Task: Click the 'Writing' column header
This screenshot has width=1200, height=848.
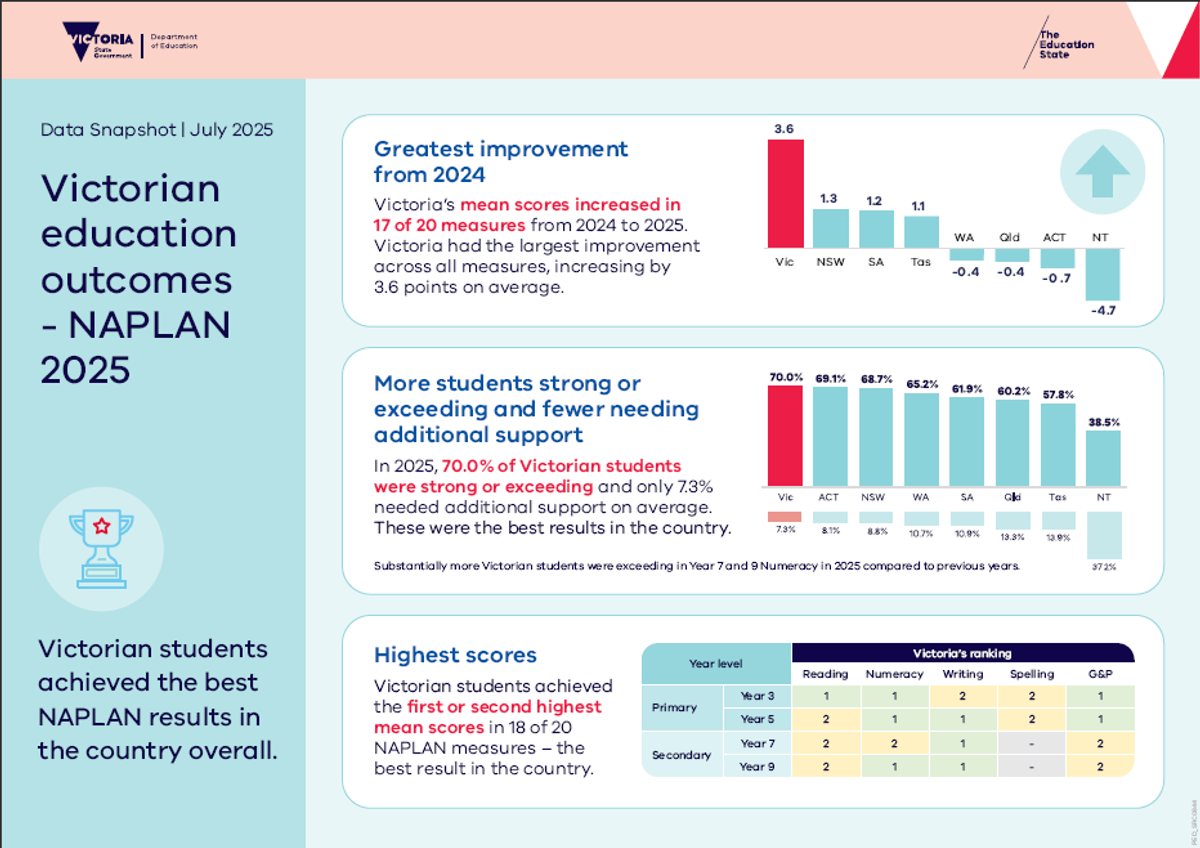Action: 963,674
